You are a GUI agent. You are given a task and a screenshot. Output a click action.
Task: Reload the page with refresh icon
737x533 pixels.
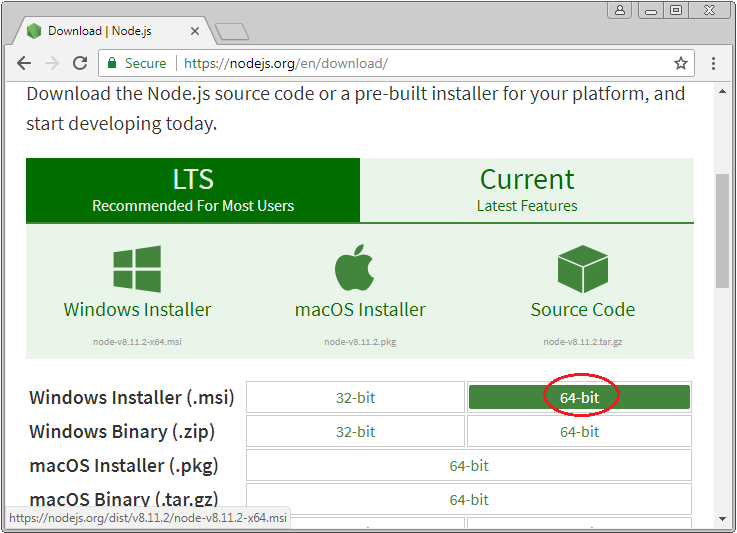point(80,63)
